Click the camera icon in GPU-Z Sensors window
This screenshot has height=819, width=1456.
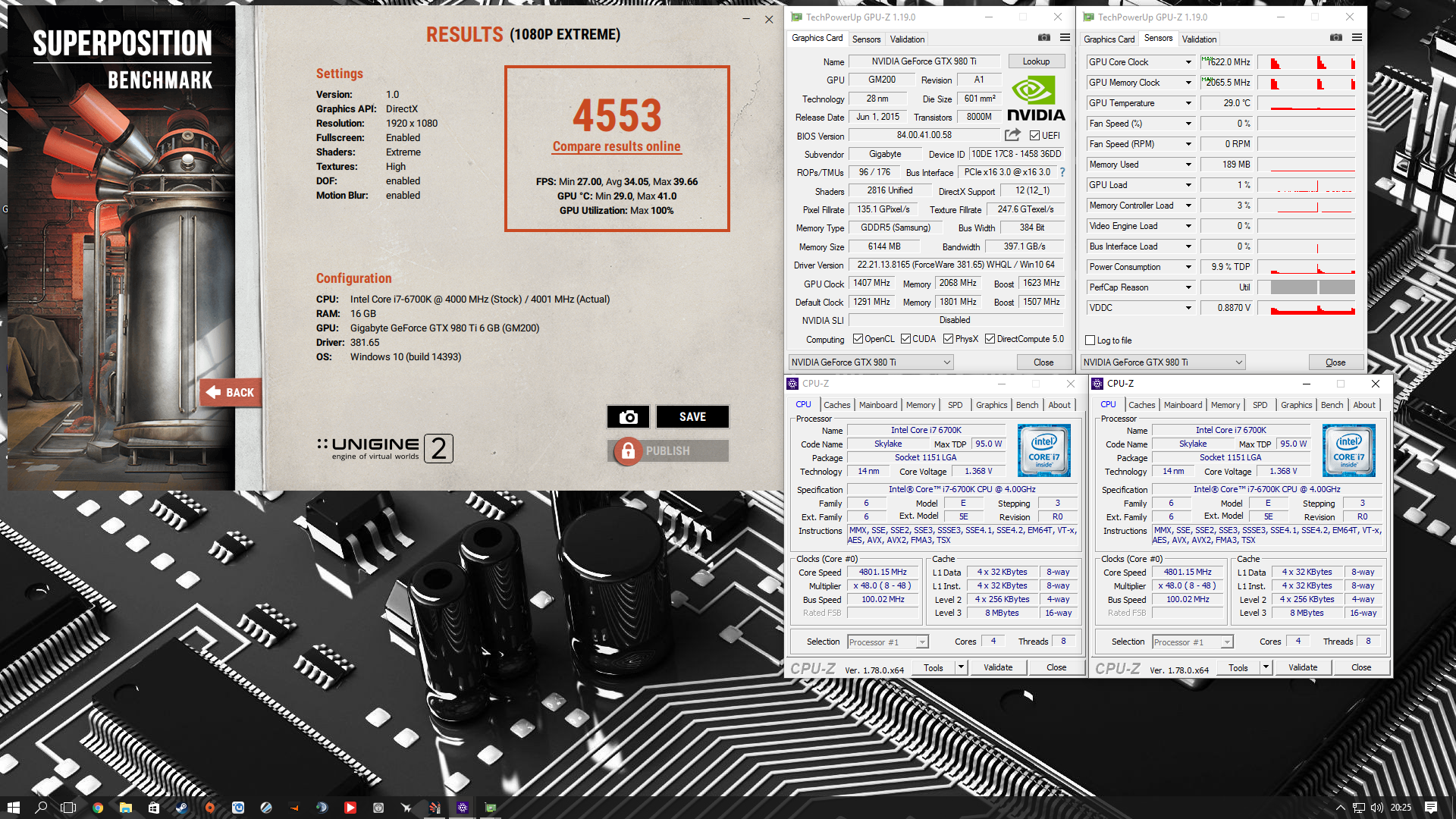coord(1336,37)
